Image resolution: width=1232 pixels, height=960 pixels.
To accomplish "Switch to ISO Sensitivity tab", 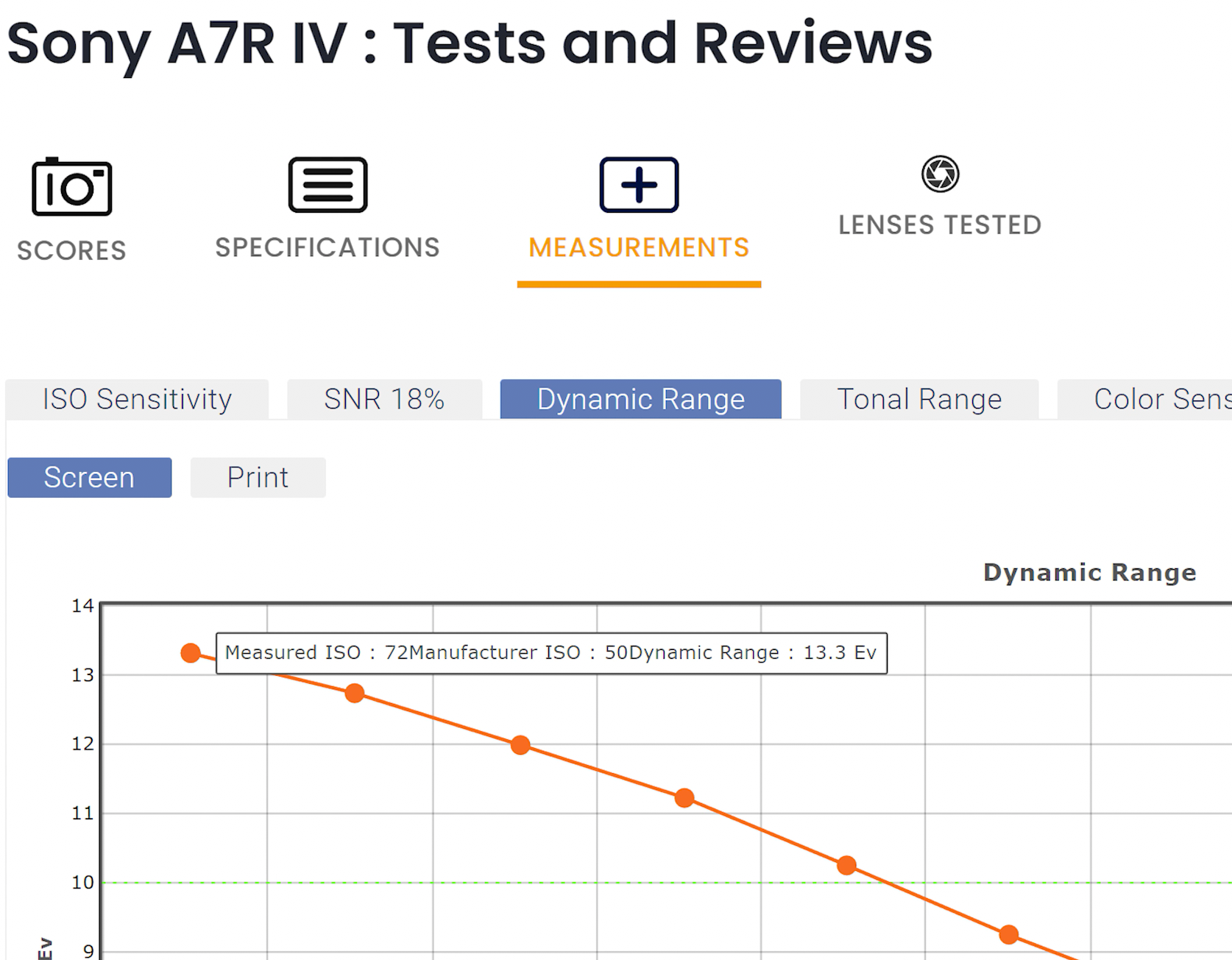I will pos(137,399).
